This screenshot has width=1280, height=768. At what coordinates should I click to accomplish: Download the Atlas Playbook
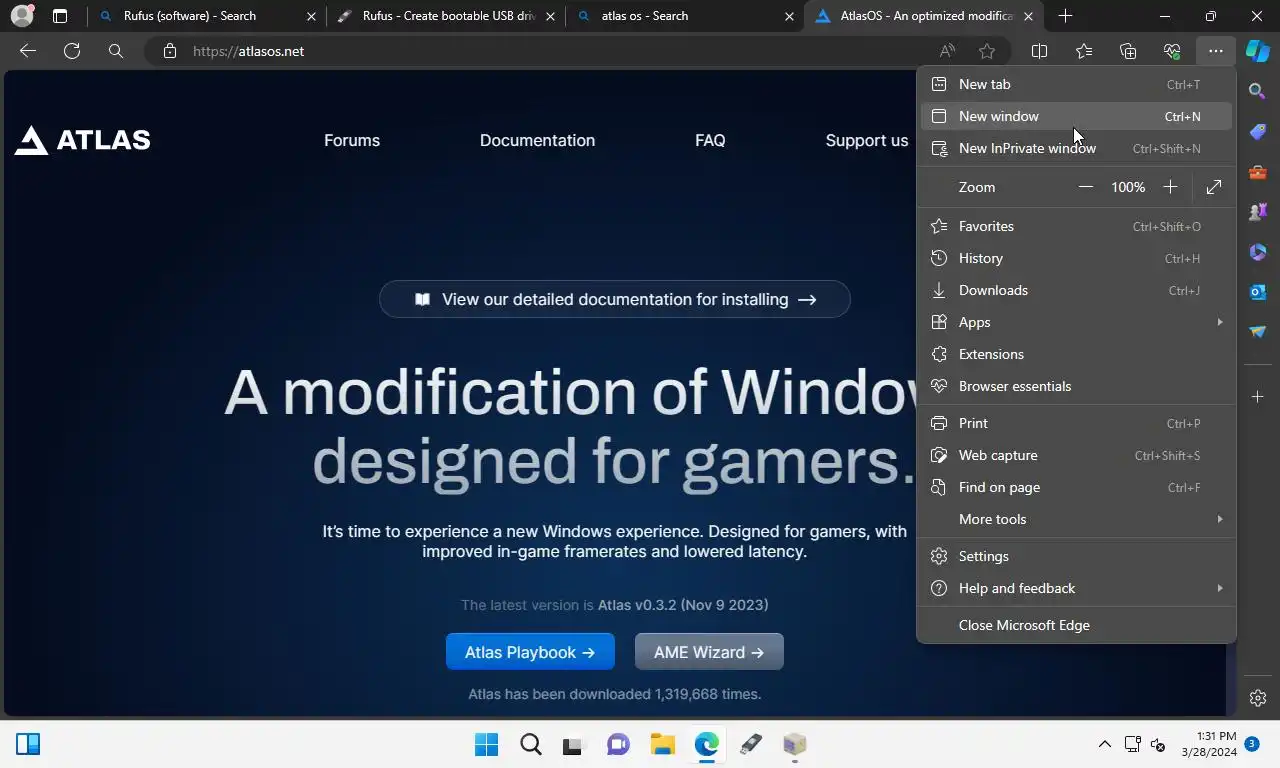[530, 652]
